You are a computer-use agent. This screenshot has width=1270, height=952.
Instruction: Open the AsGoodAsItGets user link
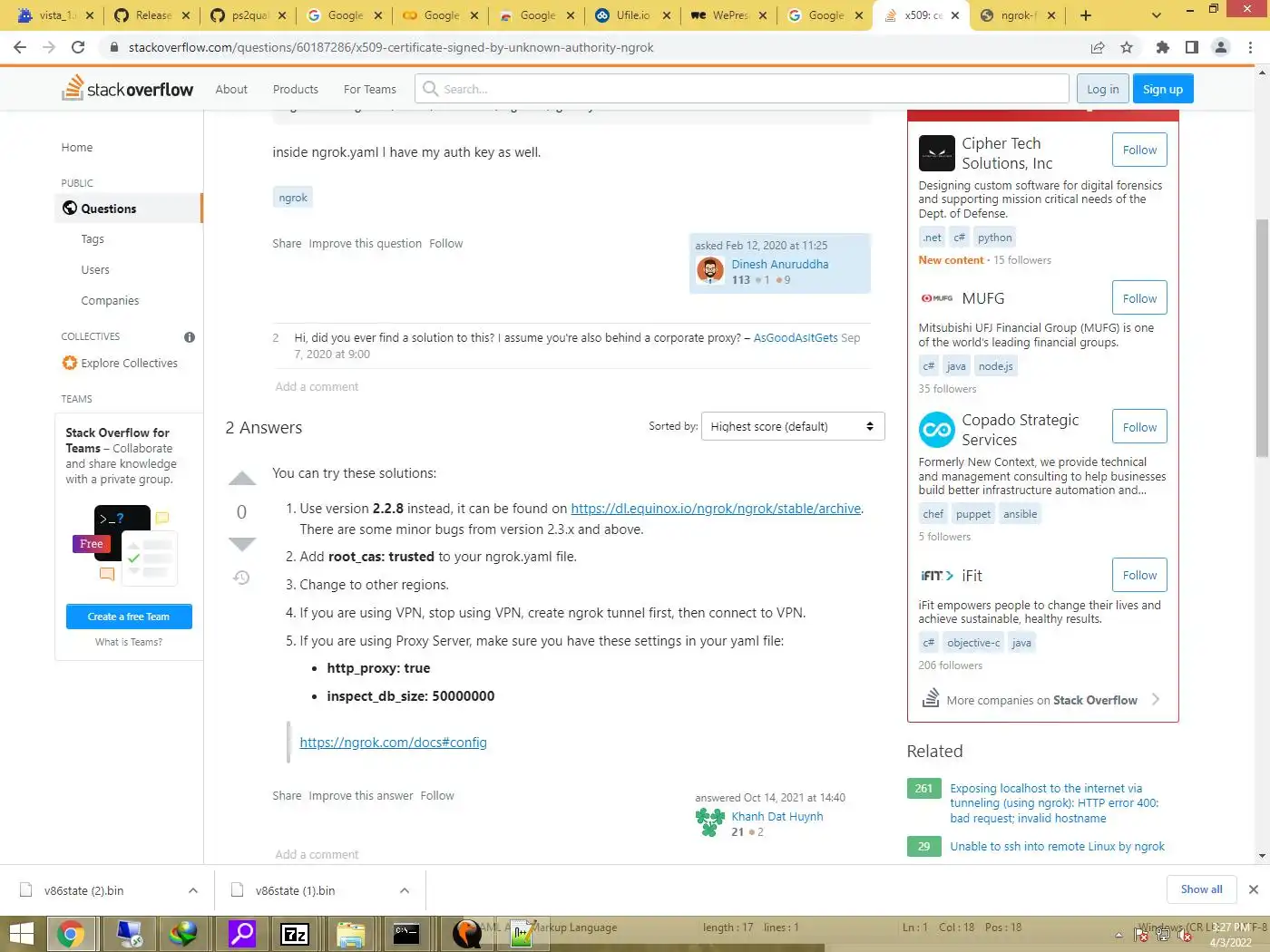point(796,337)
